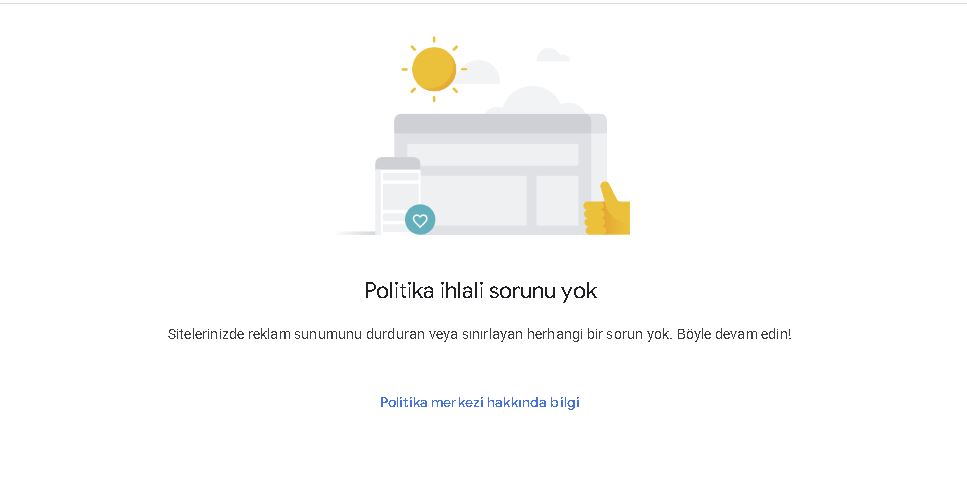Click the shadow line left of phone
The width and height of the screenshot is (967, 501).
(x=356, y=233)
